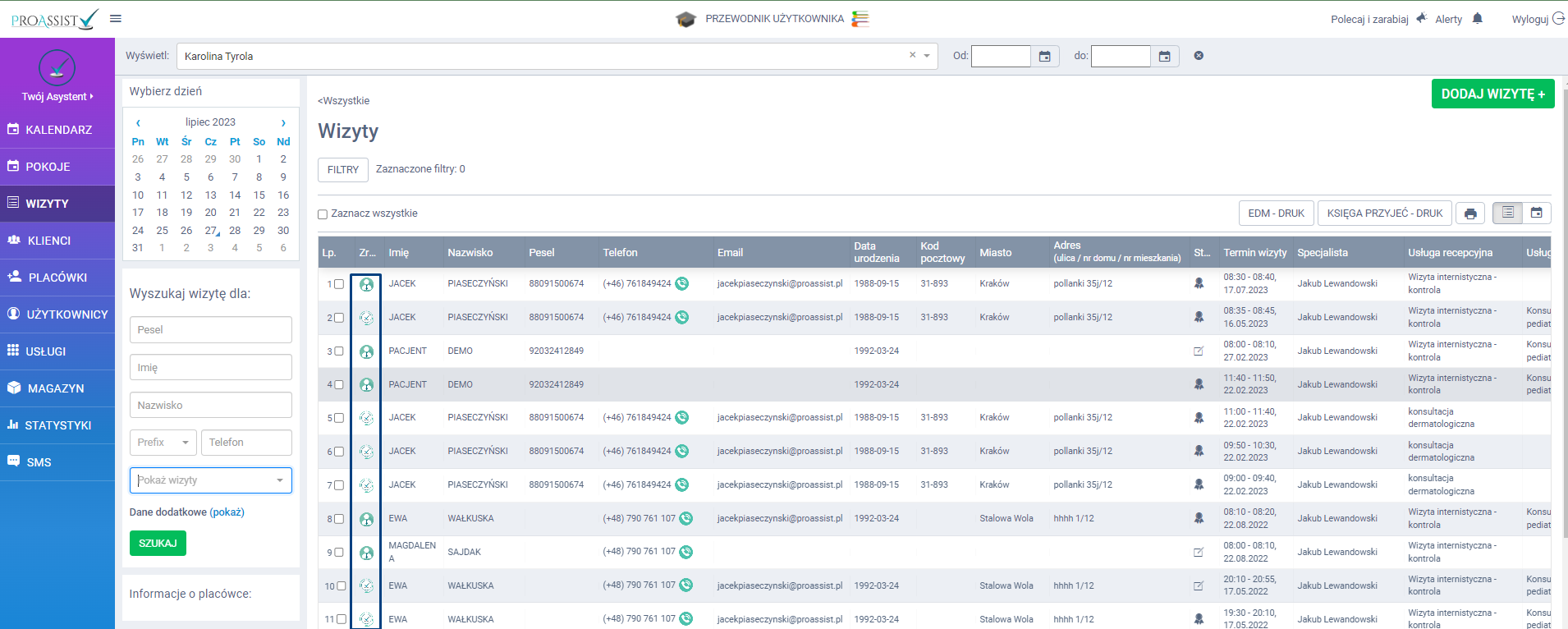The image size is (1568, 629).
Task: Click the printer icon above the table
Action: pos(1470,213)
